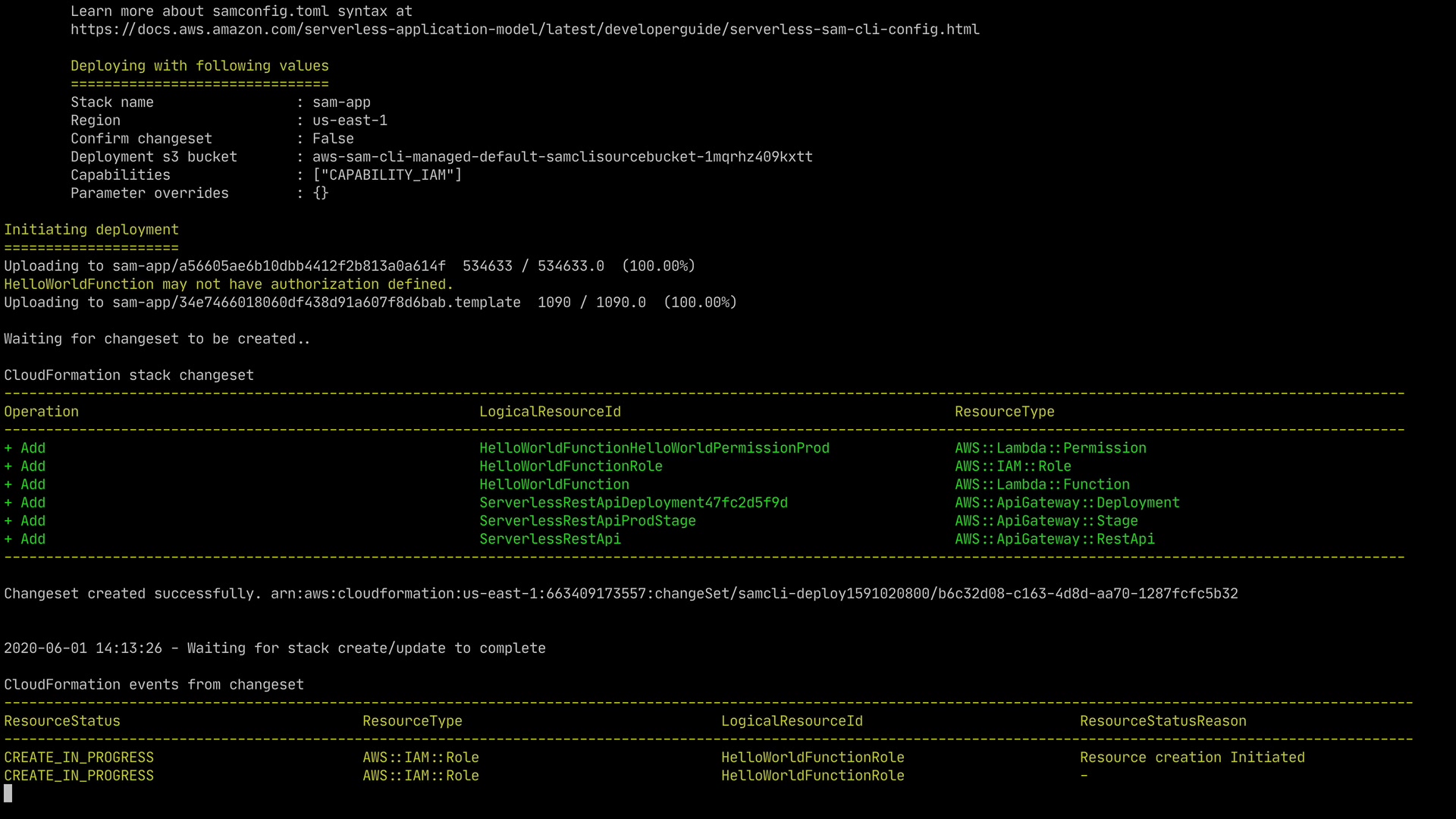This screenshot has width=1456, height=819.
Task: Click the LogicalResourceId header in the changeset table
Action: [x=550, y=412]
